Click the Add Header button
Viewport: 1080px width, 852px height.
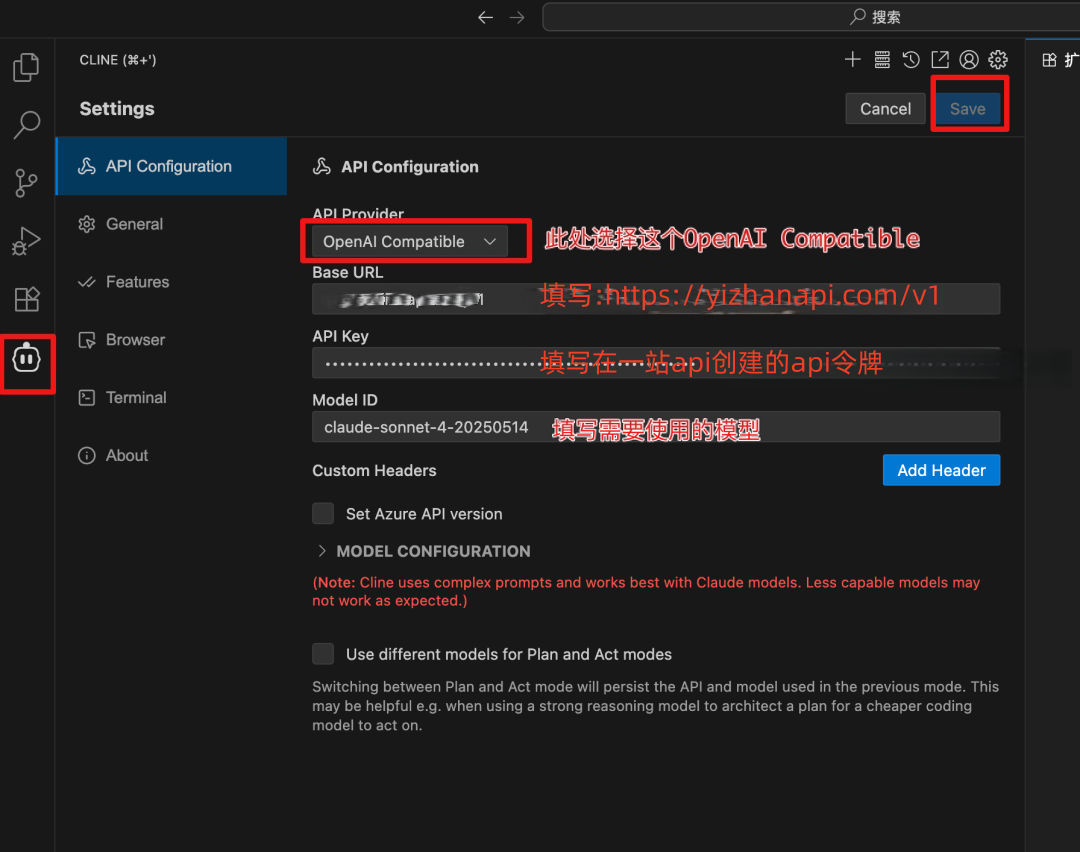(941, 470)
